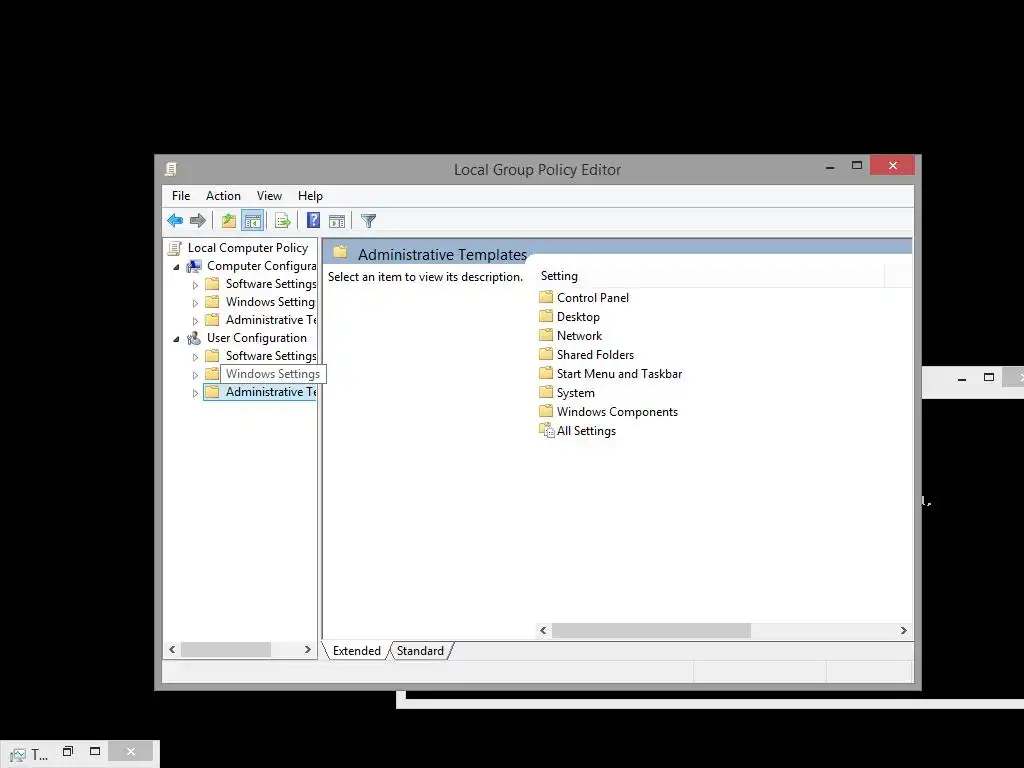The image size is (1024, 768).
Task: Maximize the minimized bottom-left window
Action: tap(95, 752)
